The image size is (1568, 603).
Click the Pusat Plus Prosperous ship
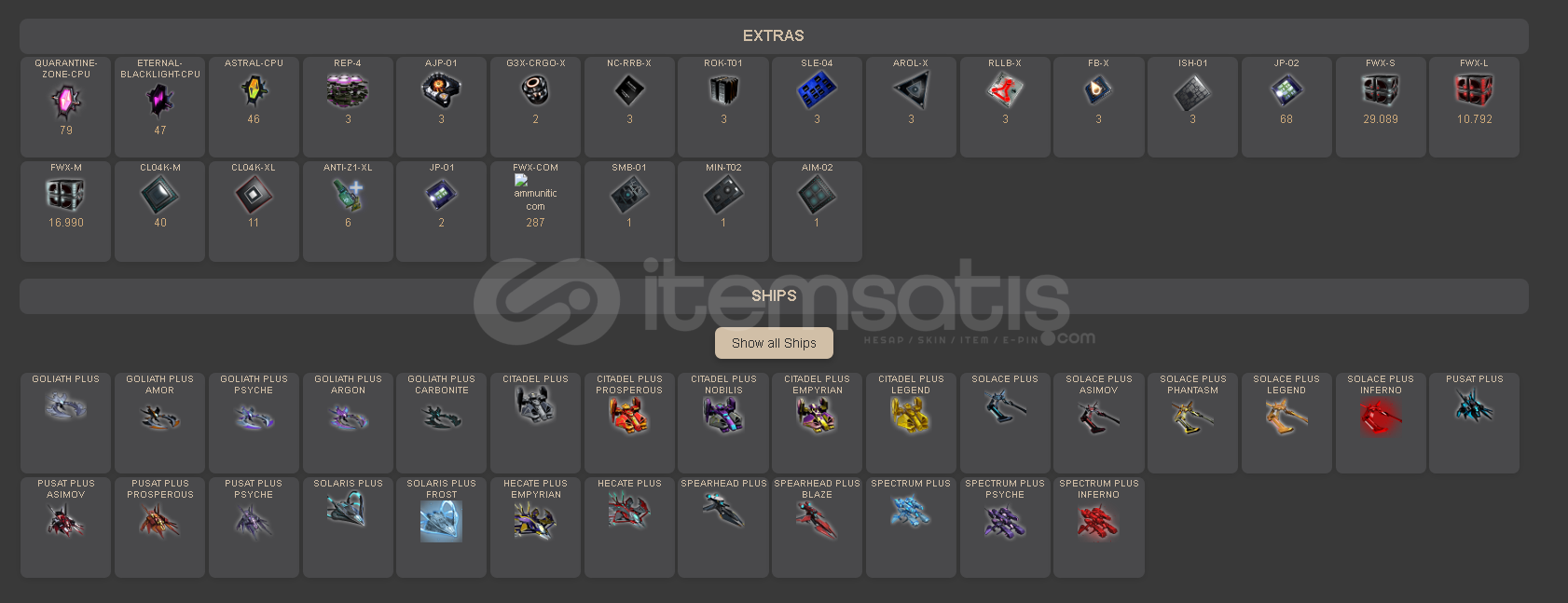160,521
